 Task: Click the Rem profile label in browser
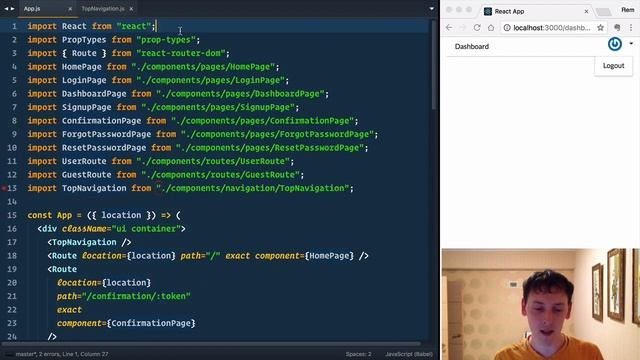628,10
